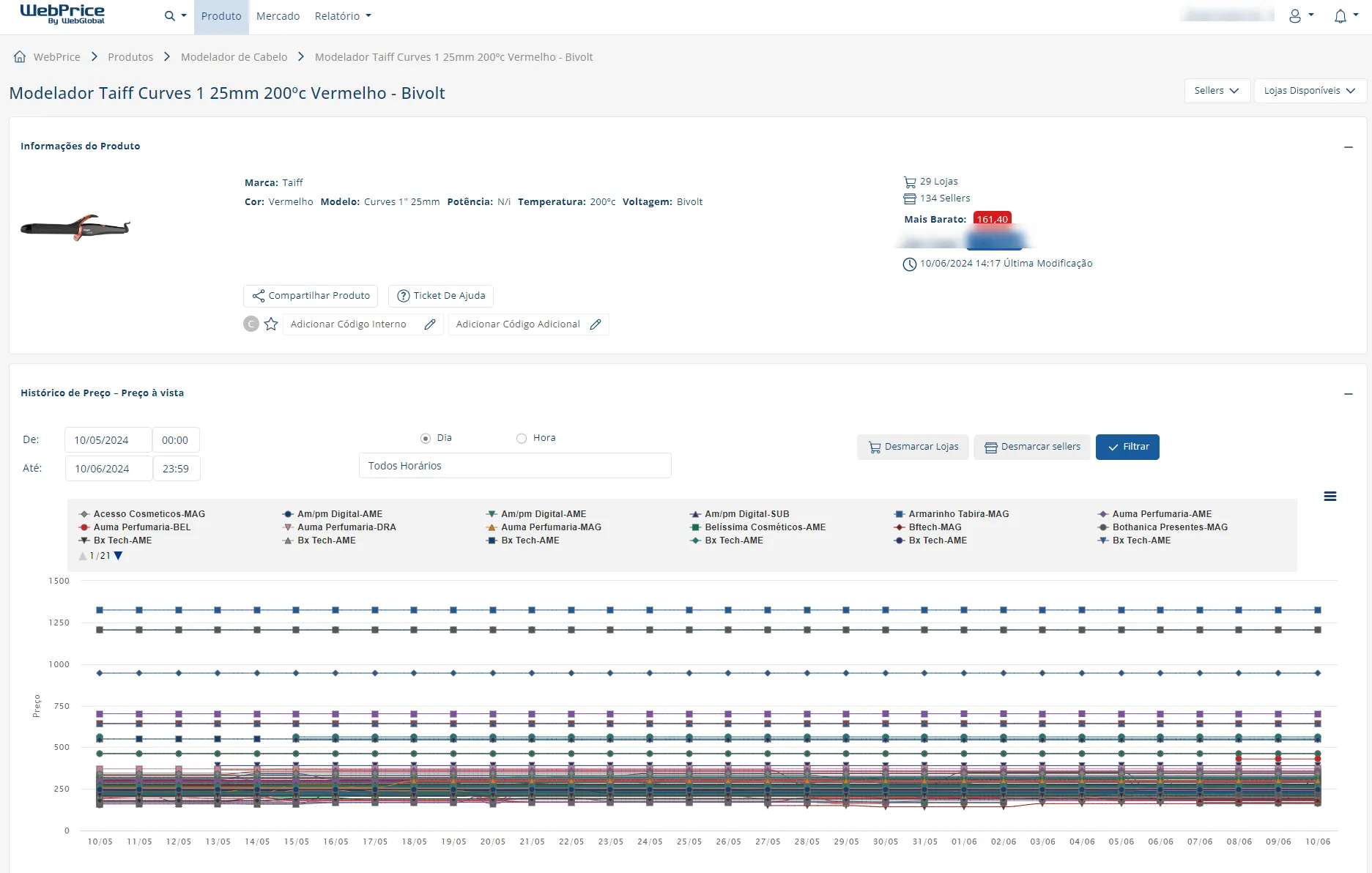Viewport: 1372px width, 873px height.
Task: Open the notifications bell
Action: click(x=1346, y=16)
